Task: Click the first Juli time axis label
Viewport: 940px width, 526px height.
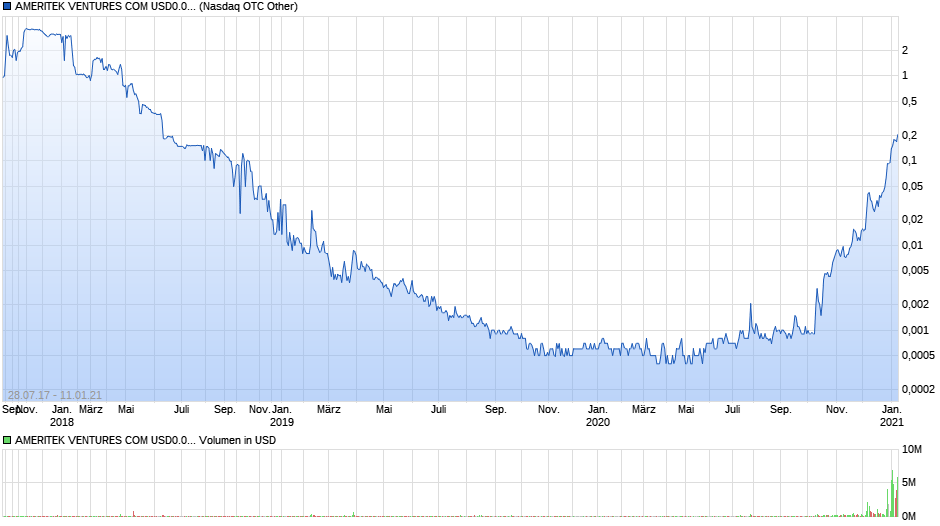Action: pyautogui.click(x=182, y=409)
